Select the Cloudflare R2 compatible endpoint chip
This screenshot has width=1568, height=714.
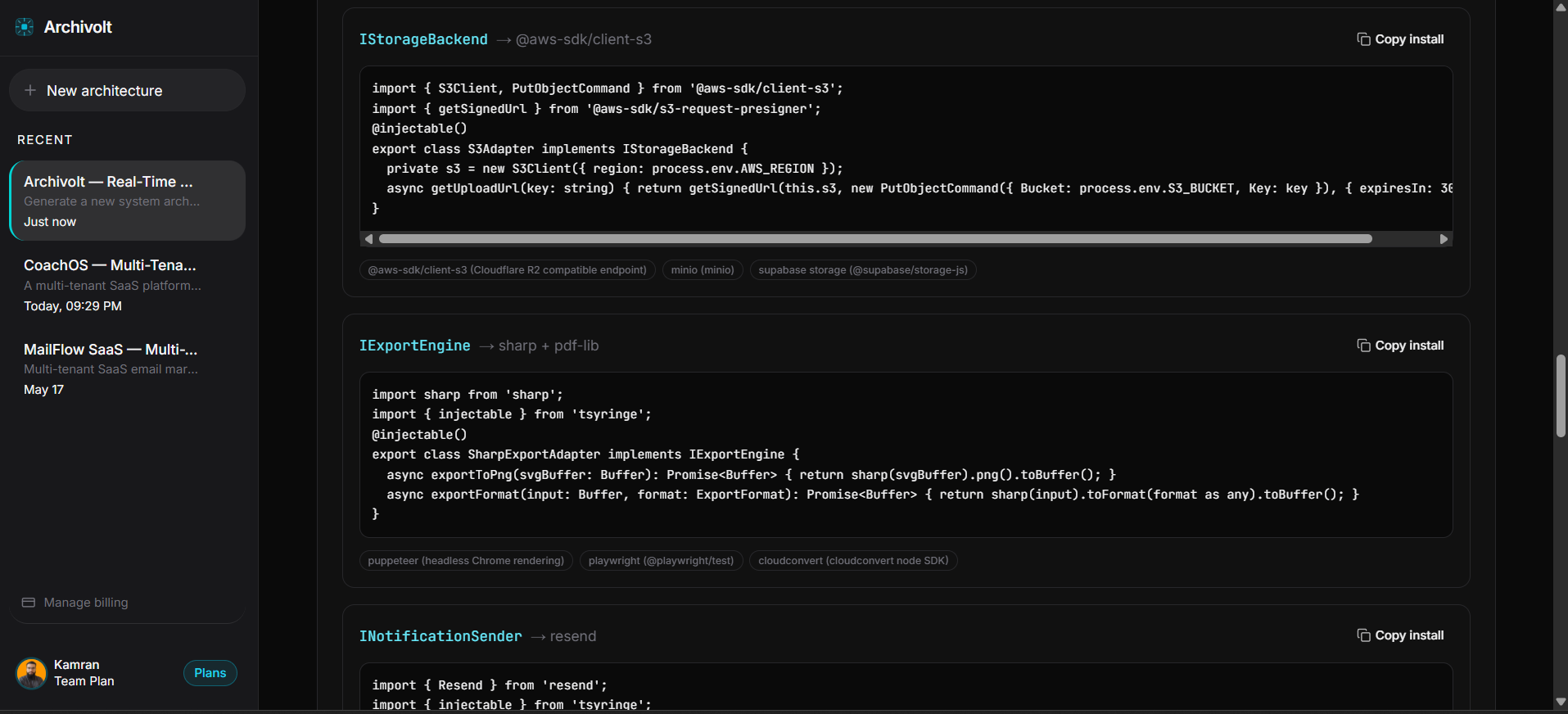point(507,270)
